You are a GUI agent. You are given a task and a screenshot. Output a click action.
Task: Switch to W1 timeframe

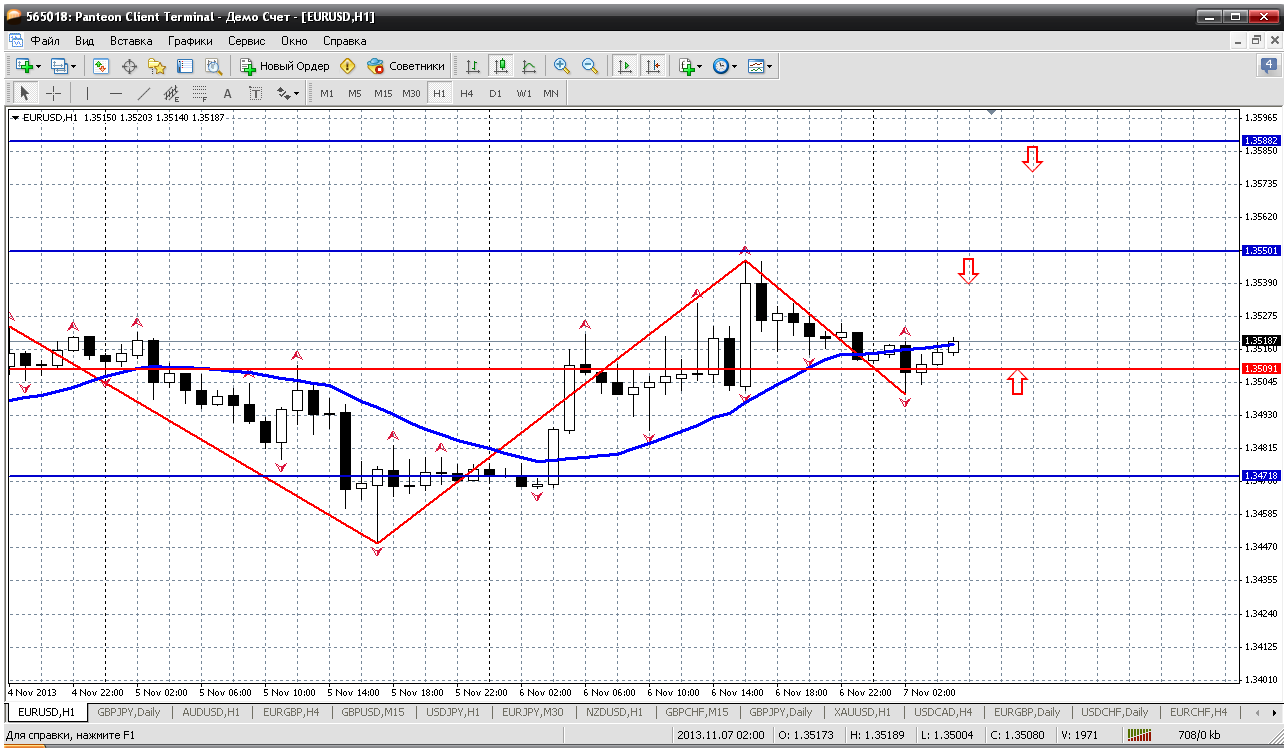point(524,93)
